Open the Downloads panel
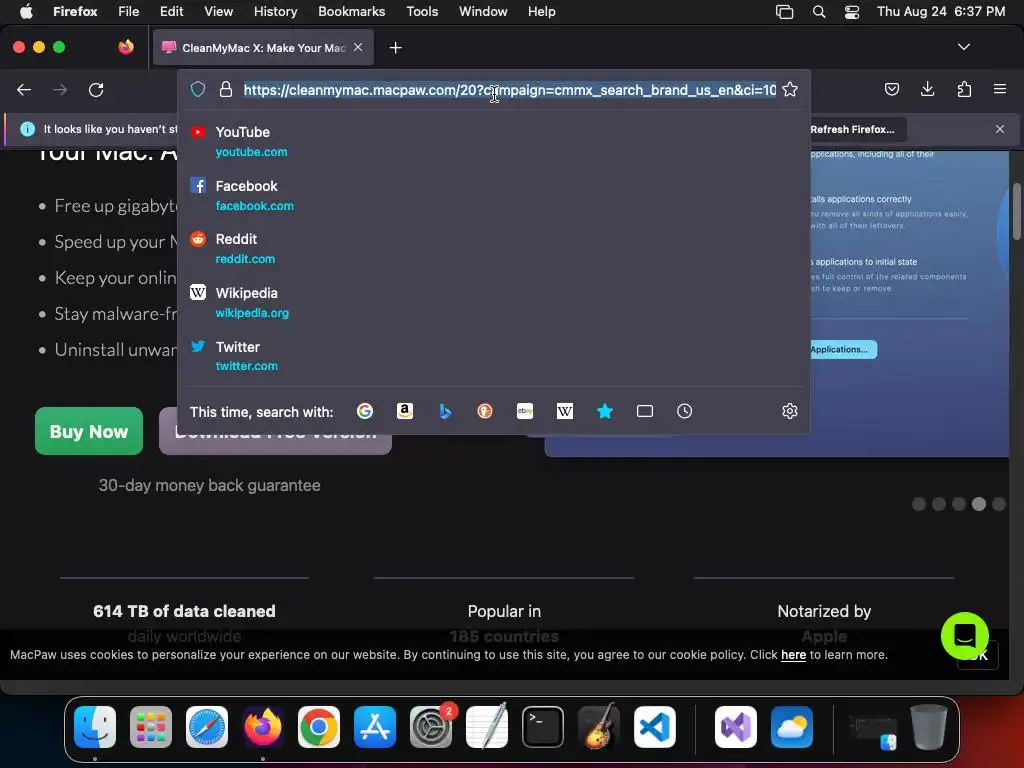This screenshot has width=1024, height=768. click(927, 89)
